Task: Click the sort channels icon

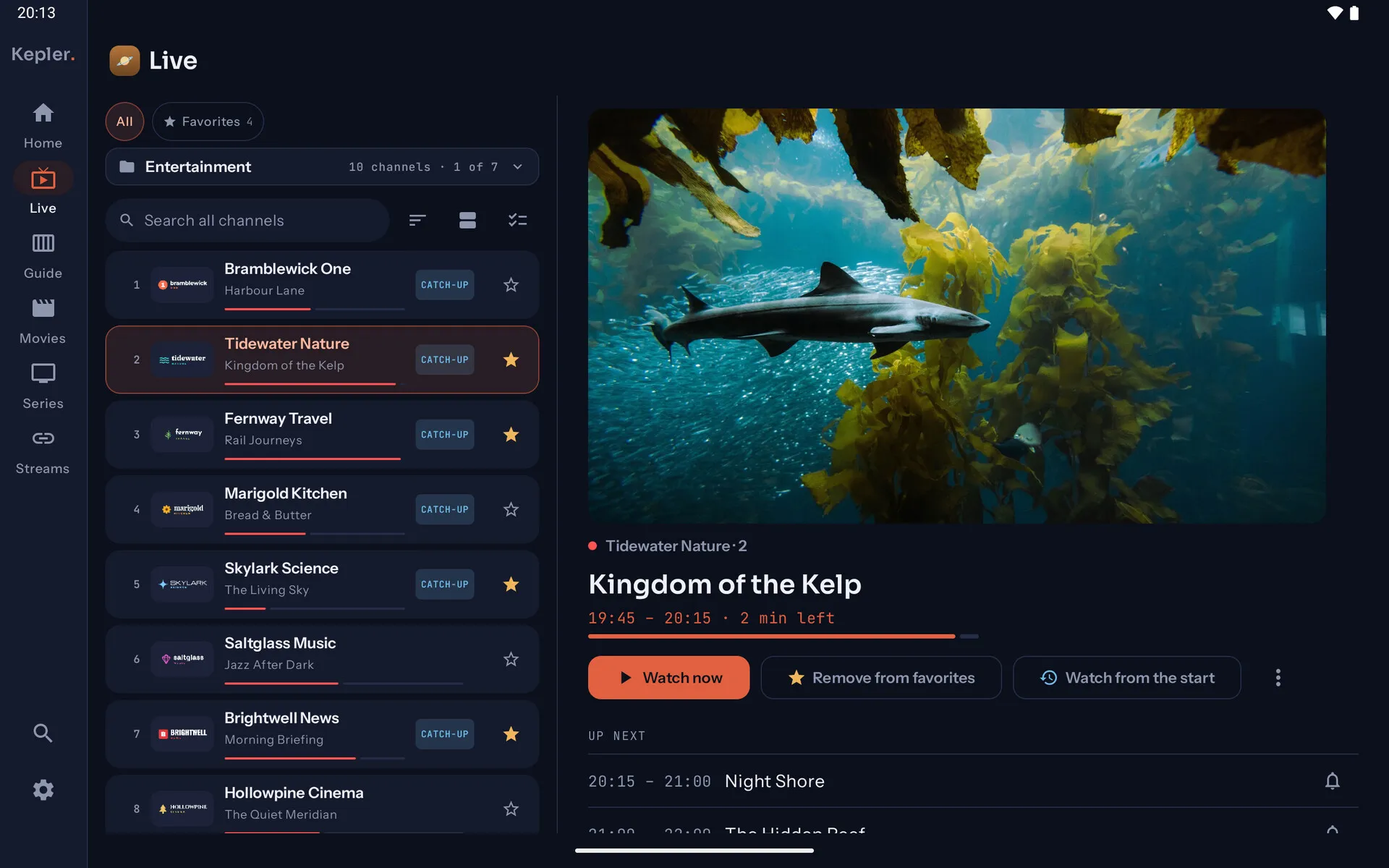Action: (x=417, y=220)
